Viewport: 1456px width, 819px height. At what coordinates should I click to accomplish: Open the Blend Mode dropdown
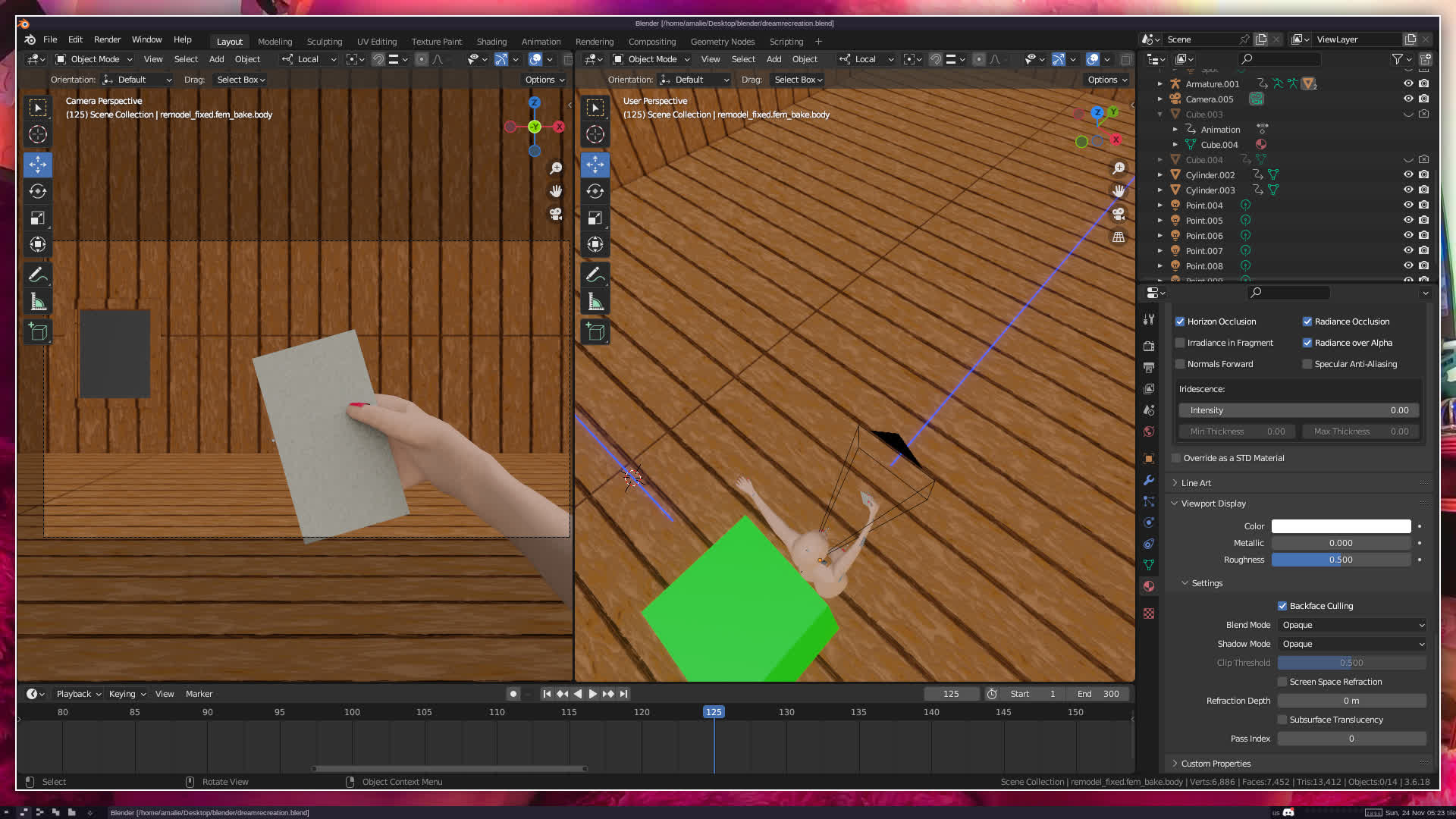(x=1352, y=625)
